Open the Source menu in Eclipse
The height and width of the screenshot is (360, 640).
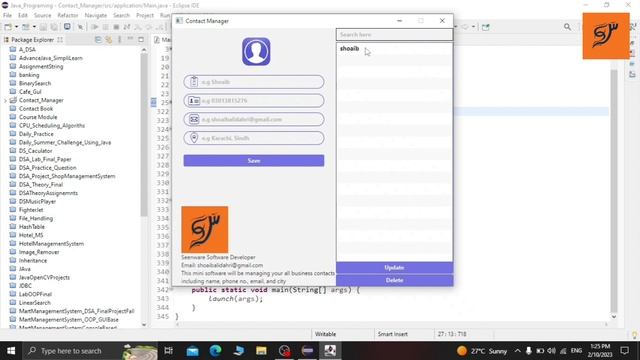pos(42,16)
